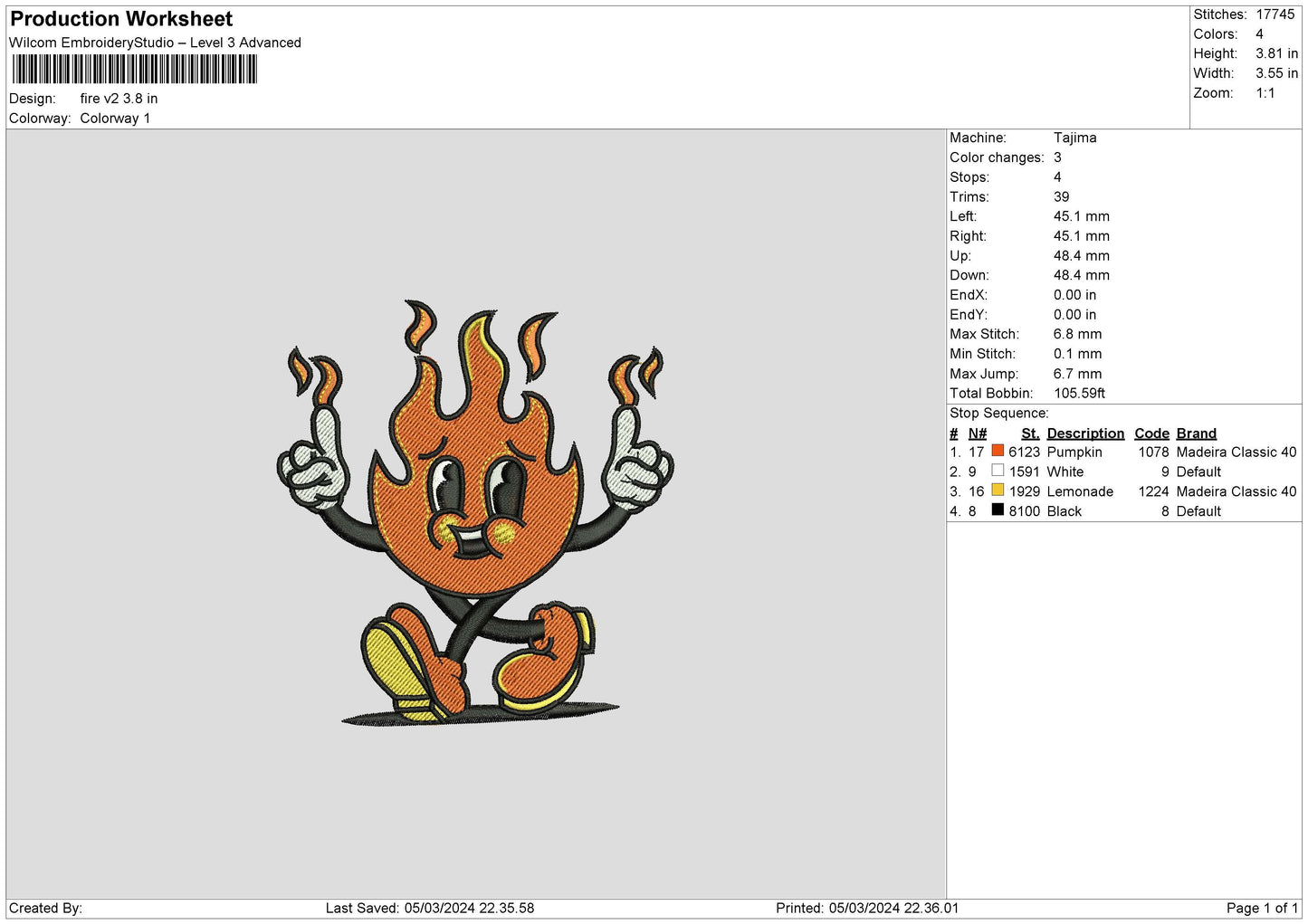Image resolution: width=1308 pixels, height=924 pixels.
Task: Click 'Wilcom EmbroideryStudio – Level 3 Advanced' text
Action: [x=155, y=43]
